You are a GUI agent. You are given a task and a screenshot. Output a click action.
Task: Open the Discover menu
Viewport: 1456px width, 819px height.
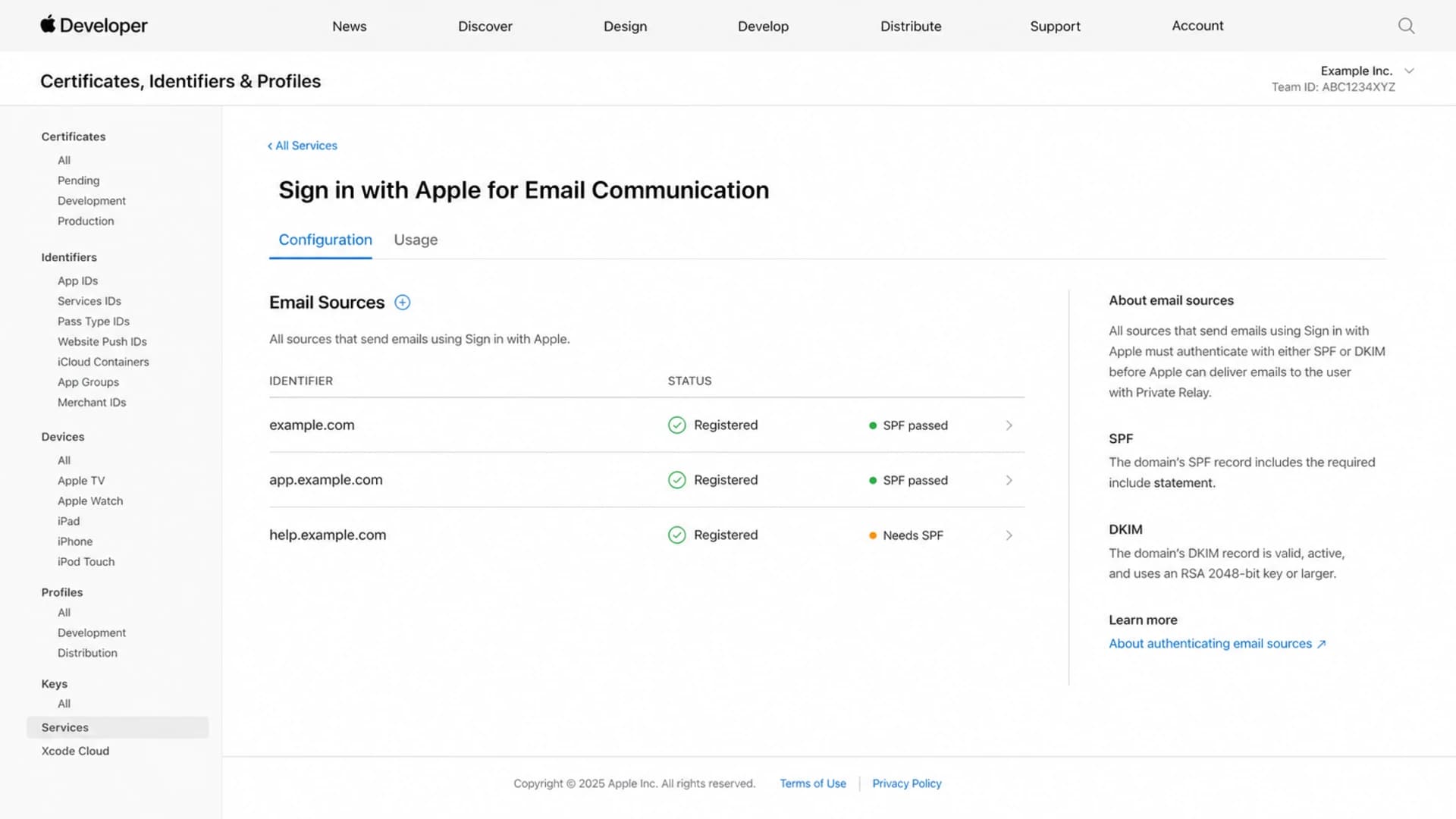click(x=485, y=26)
